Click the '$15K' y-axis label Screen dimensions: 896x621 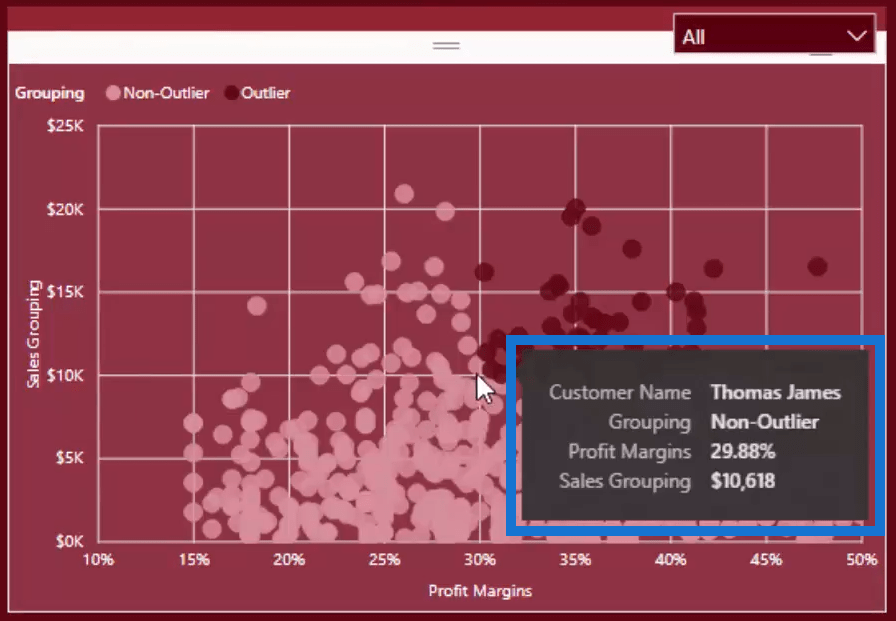tap(65, 293)
